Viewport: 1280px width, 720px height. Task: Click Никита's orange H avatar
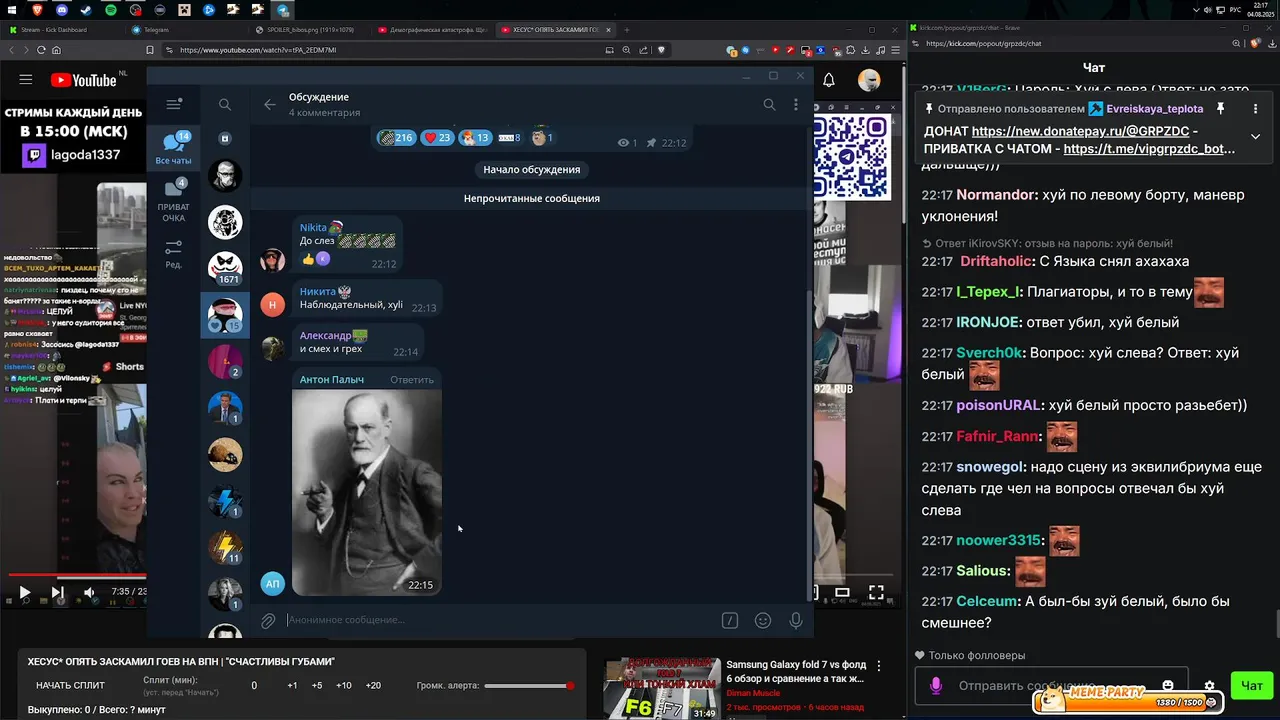[x=273, y=306]
